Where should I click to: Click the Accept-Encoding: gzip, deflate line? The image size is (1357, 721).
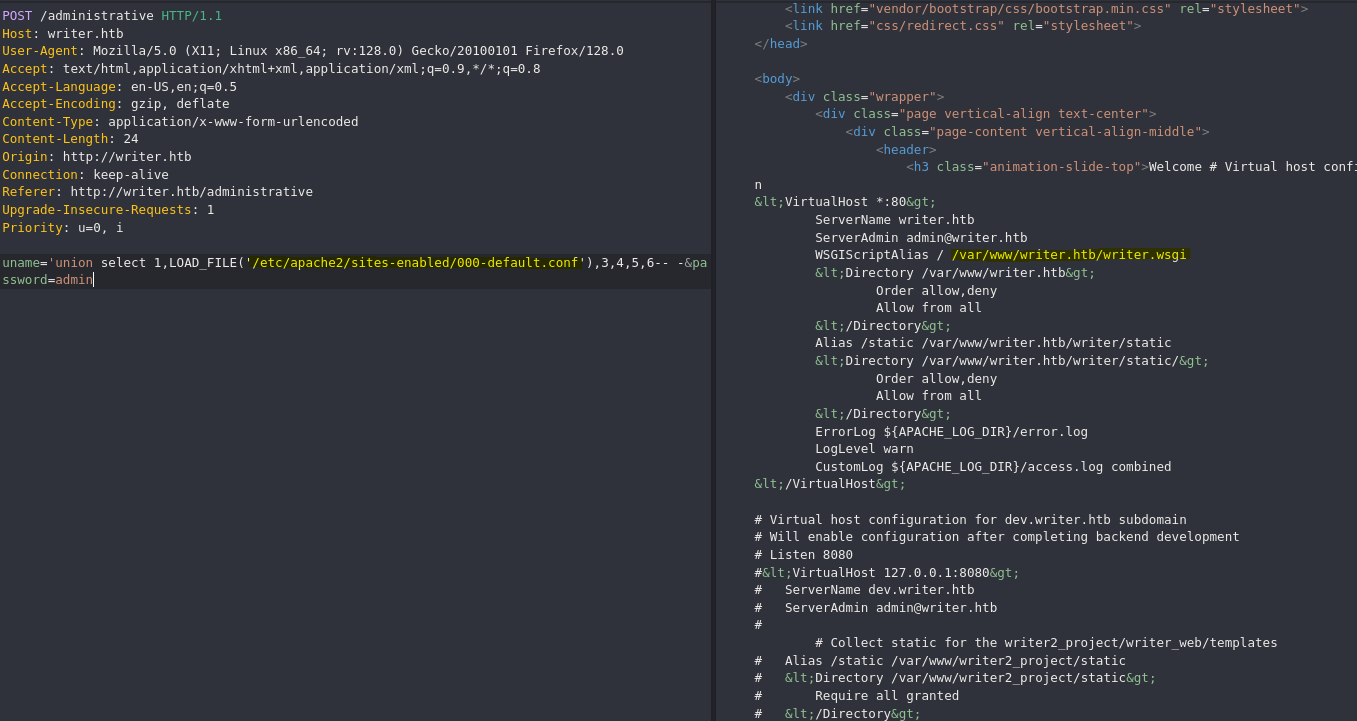point(116,104)
